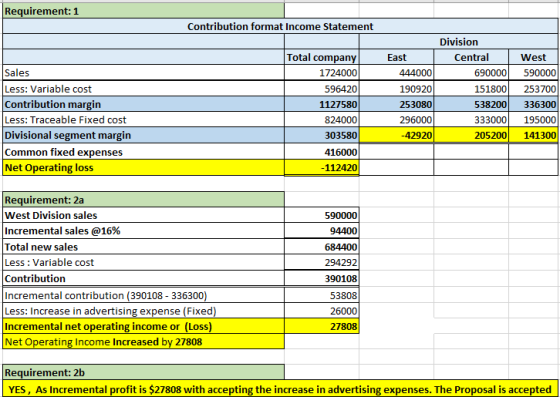
Task: Click 'Incremental contribution (390108 - 336300)' label
Action: pos(144,295)
